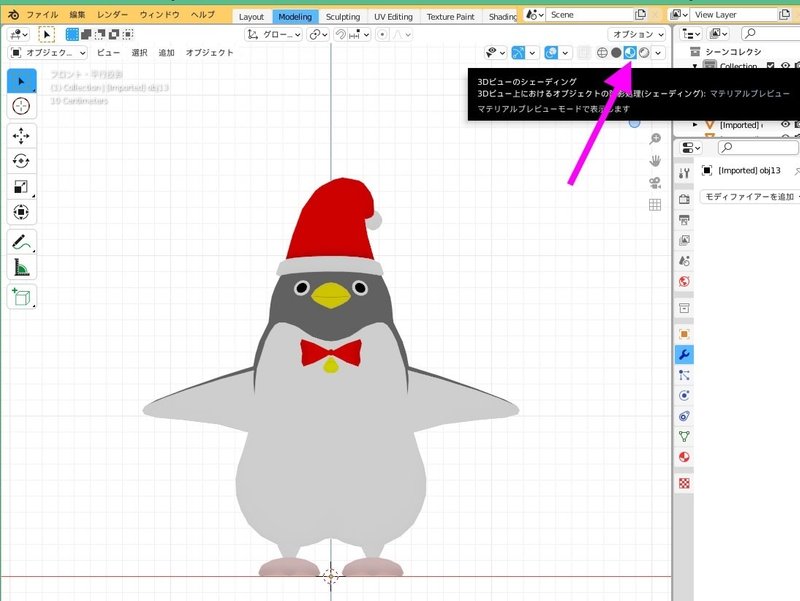Screen dimensions: 800x601
Task: Click the viewport zoom magnifier icon
Action: (655, 139)
